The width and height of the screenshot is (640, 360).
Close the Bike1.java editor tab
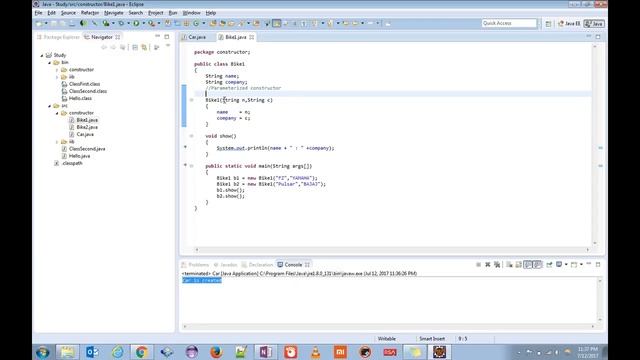(252, 37)
